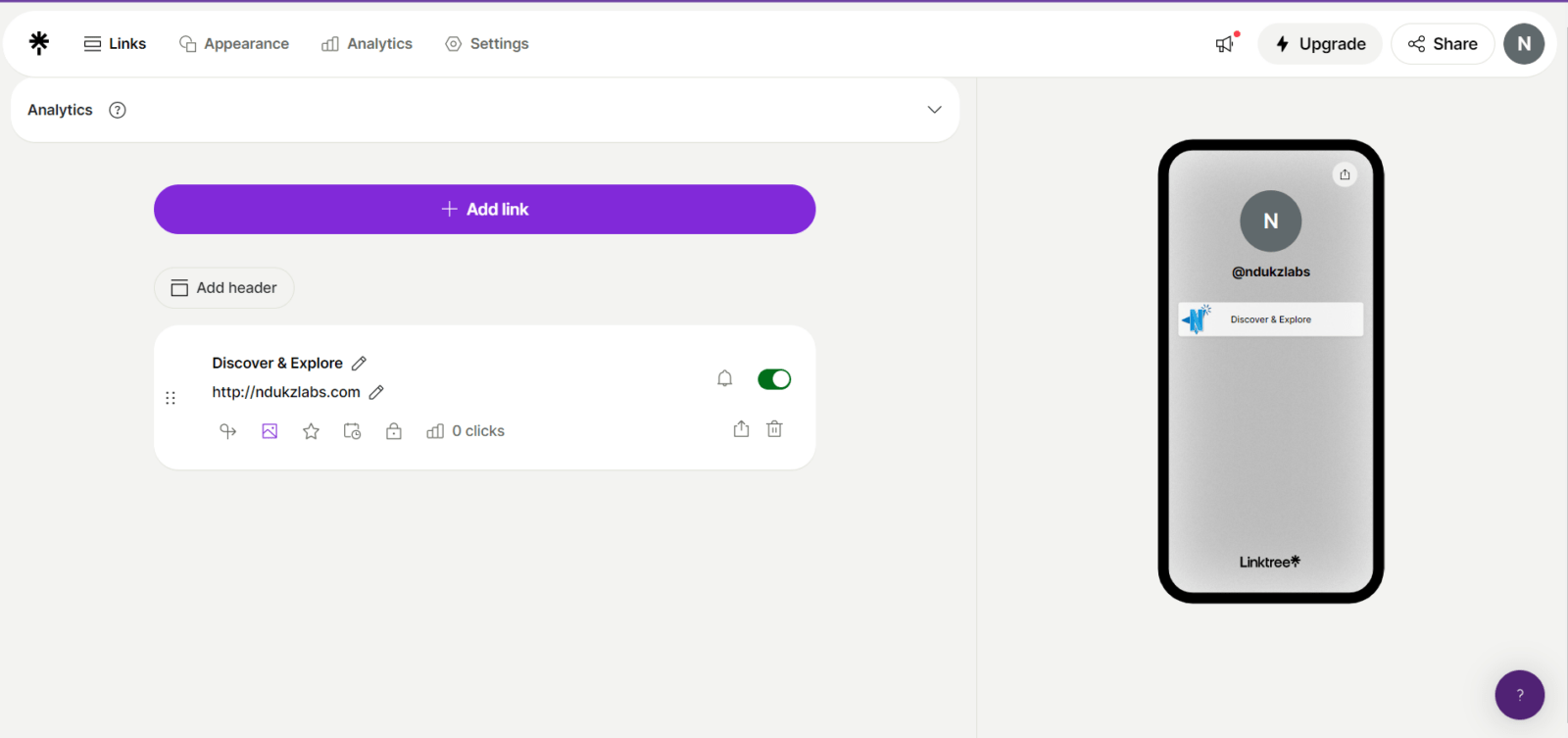Open the profile avatar menu

point(1524,43)
